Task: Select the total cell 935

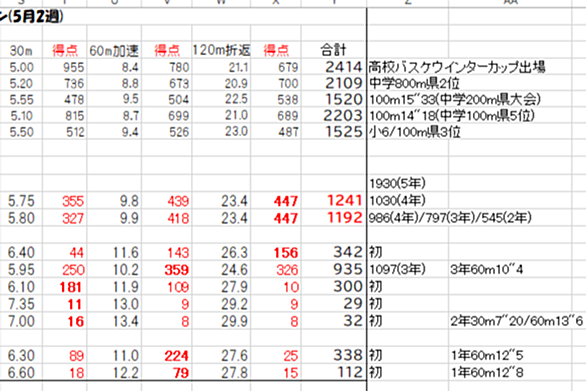Action: coord(348,269)
